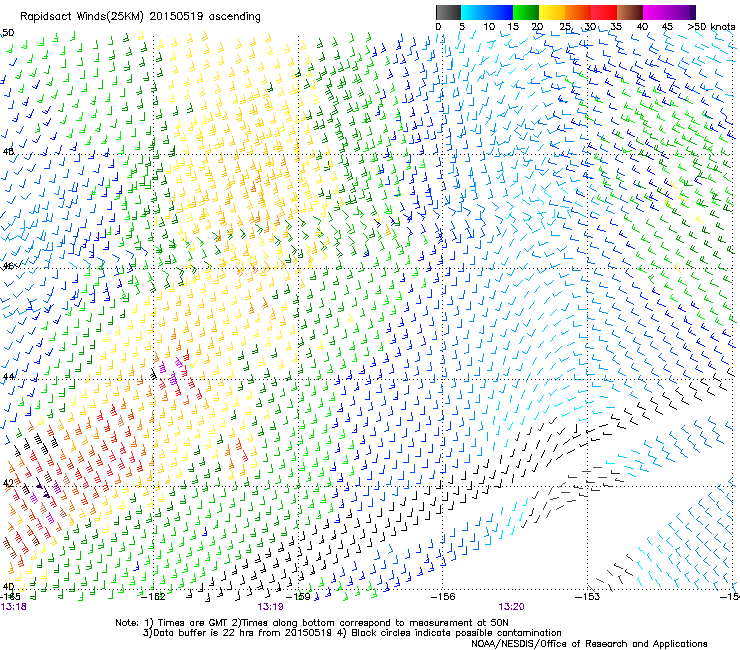This screenshot has height=650, width=740.
Task: Click the longitude label -165
Action: pos(10,596)
